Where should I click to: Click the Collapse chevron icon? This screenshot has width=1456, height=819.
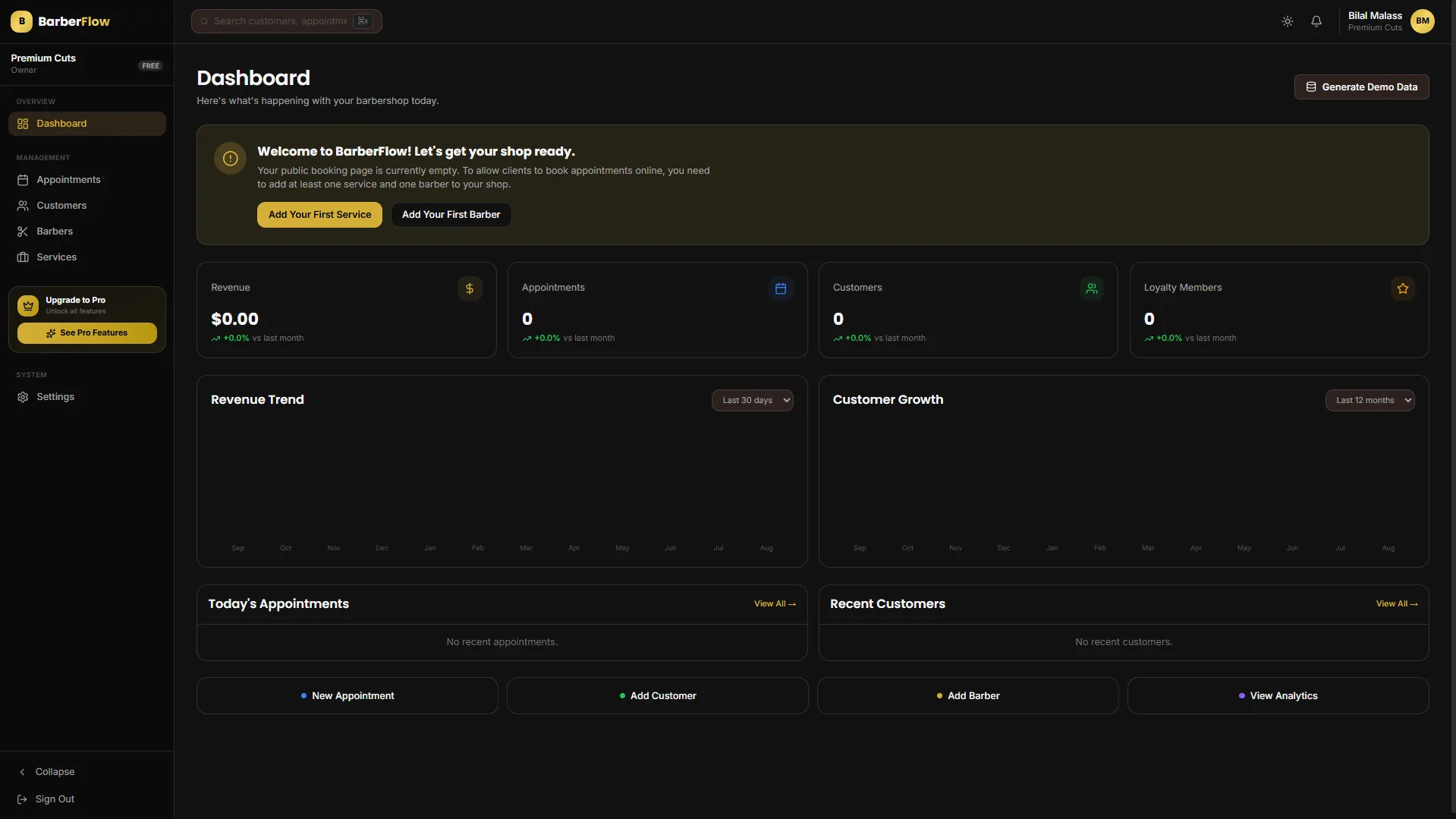point(22,772)
